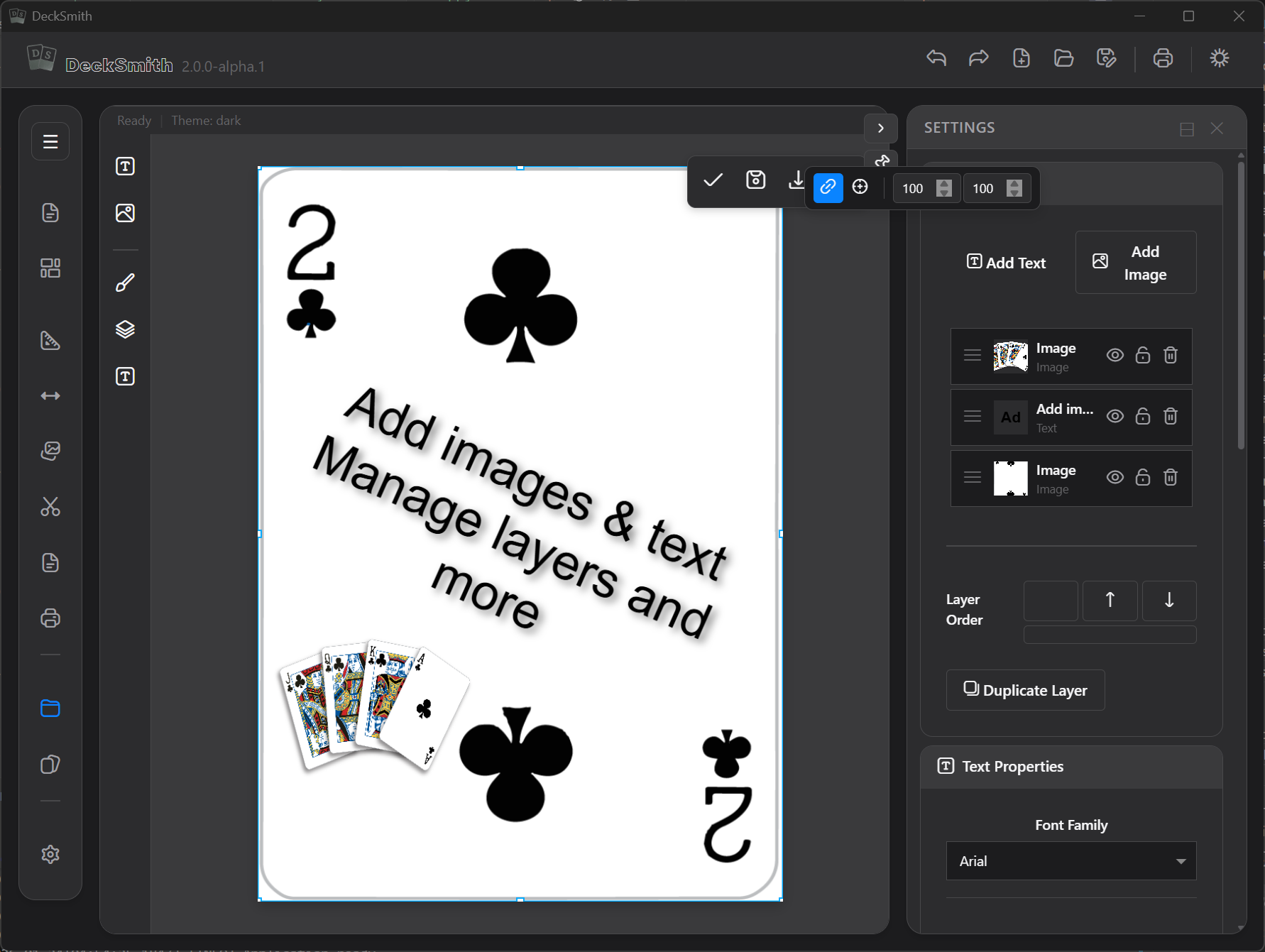The height and width of the screenshot is (952, 1265).
Task: Open the Font Family dropdown showing Arial
Action: coord(1070,860)
